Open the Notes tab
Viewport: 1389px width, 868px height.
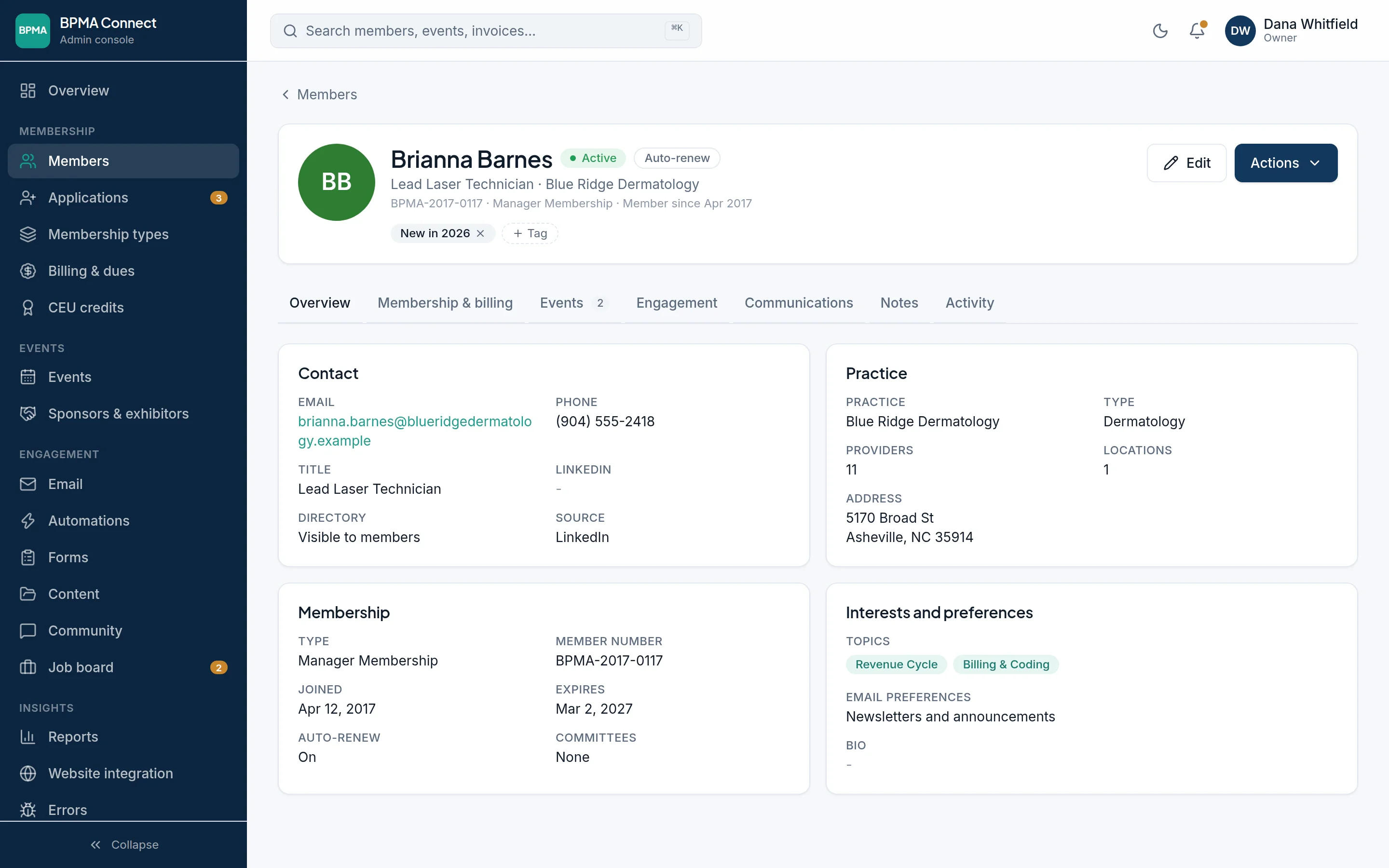899,303
